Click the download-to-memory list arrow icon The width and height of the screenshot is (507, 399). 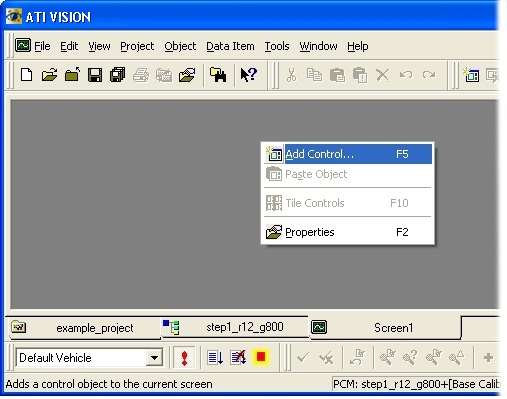pos(215,358)
